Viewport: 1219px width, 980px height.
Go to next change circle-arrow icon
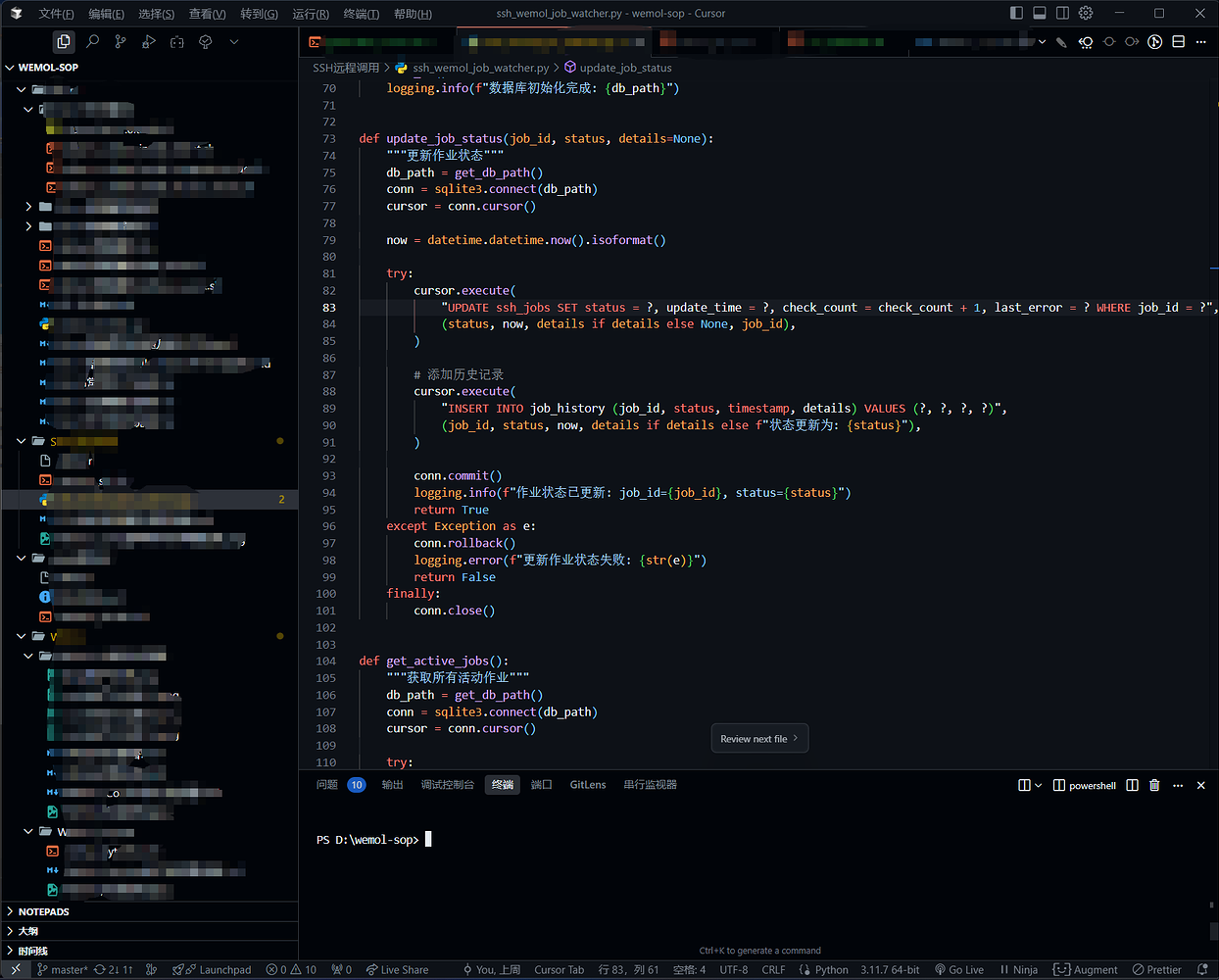point(1132,42)
